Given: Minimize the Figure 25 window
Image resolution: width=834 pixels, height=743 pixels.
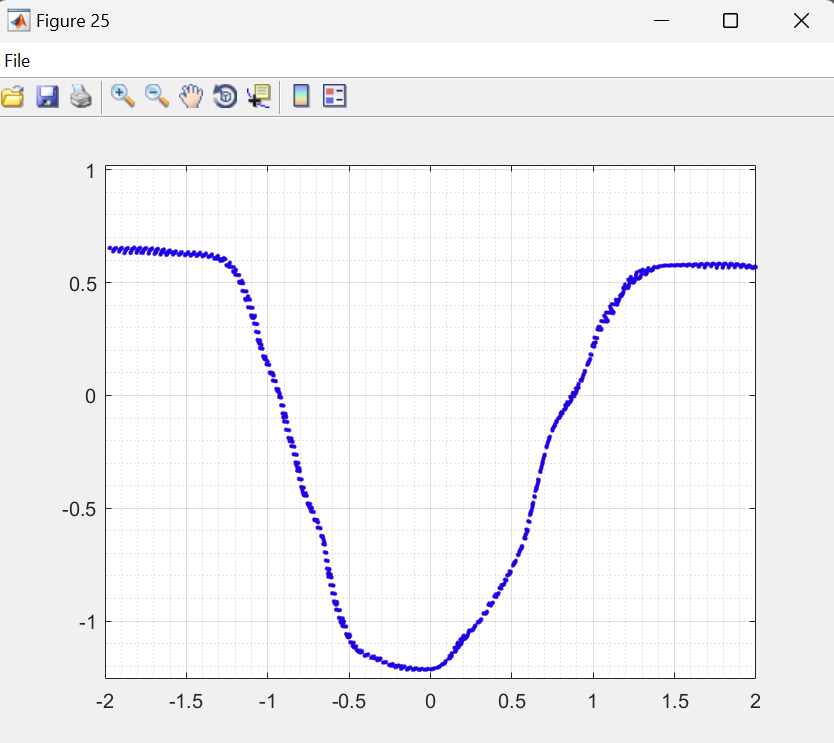Looking at the screenshot, I should 660,21.
